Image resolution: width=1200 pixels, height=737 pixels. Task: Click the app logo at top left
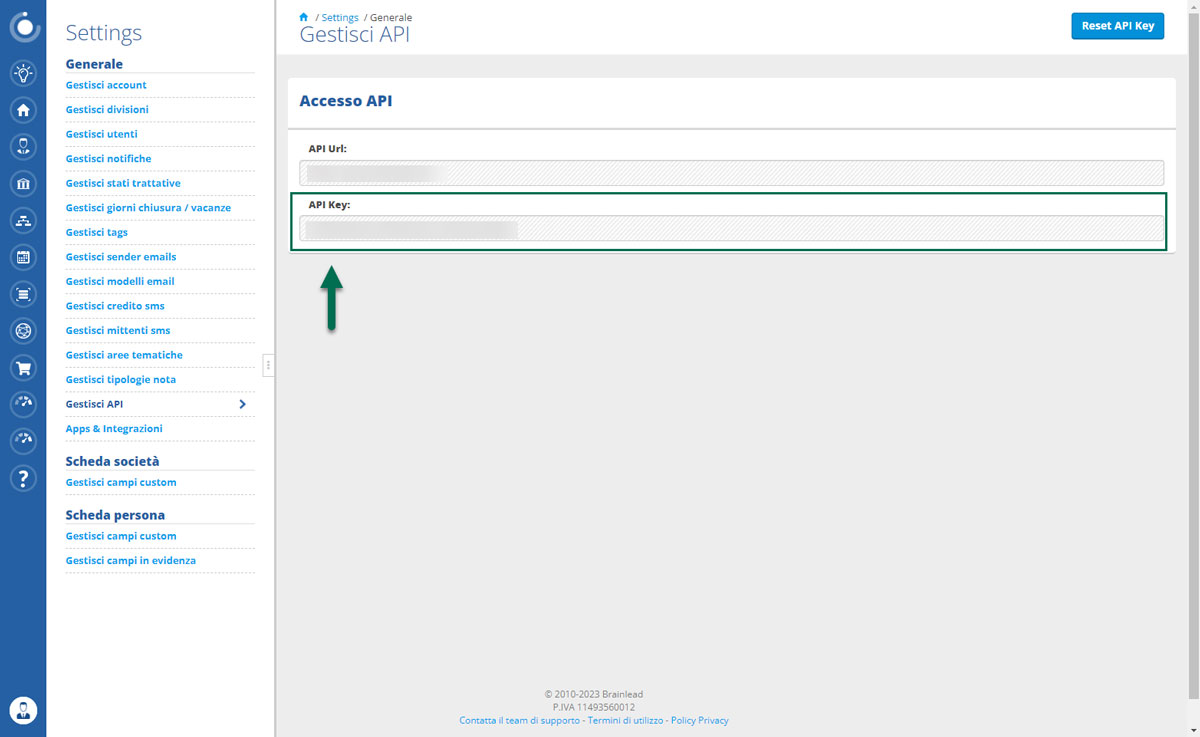(24, 26)
